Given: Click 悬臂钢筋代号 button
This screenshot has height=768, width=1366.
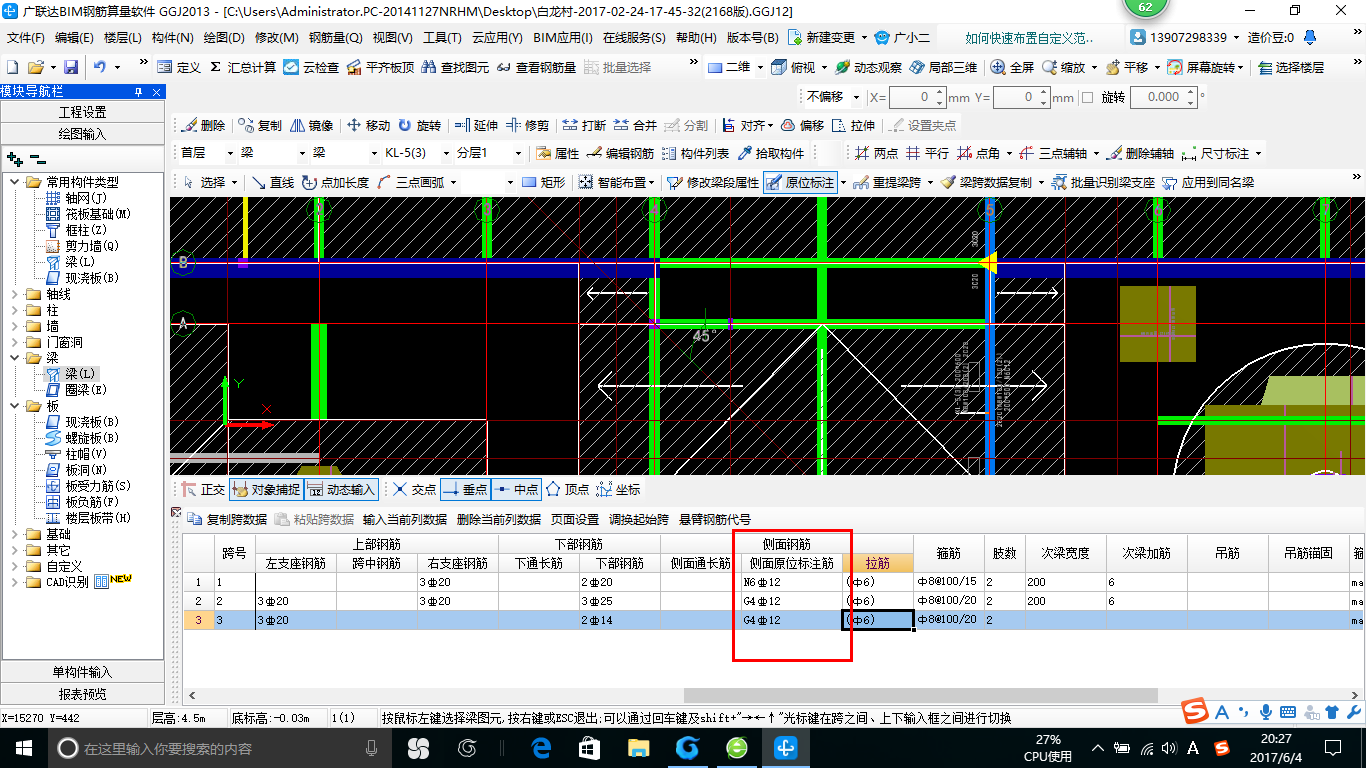Looking at the screenshot, I should pyautogui.click(x=714, y=519).
